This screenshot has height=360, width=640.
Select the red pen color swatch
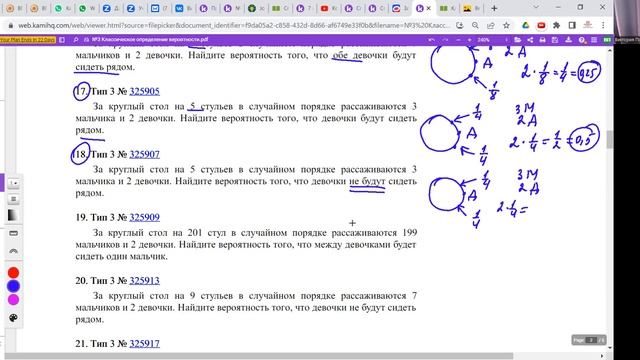13,273
